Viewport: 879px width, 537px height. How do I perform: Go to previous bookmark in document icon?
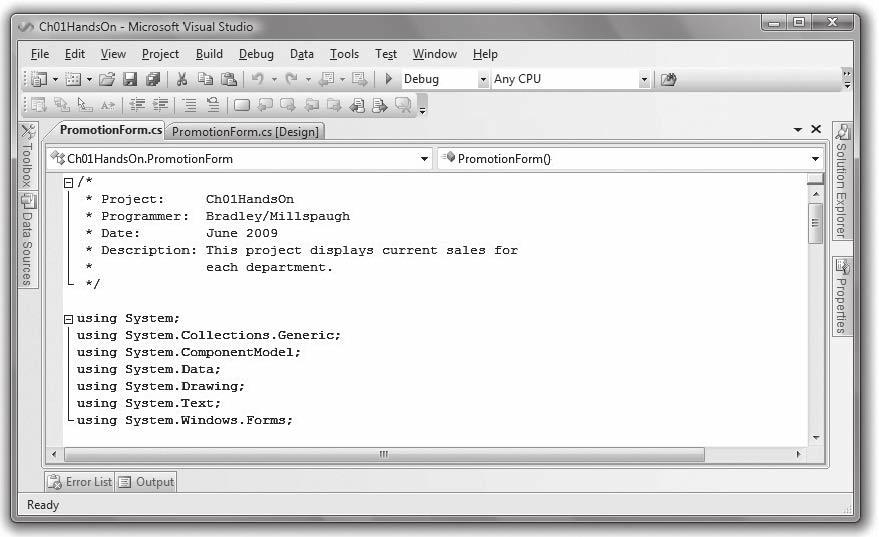pos(357,105)
